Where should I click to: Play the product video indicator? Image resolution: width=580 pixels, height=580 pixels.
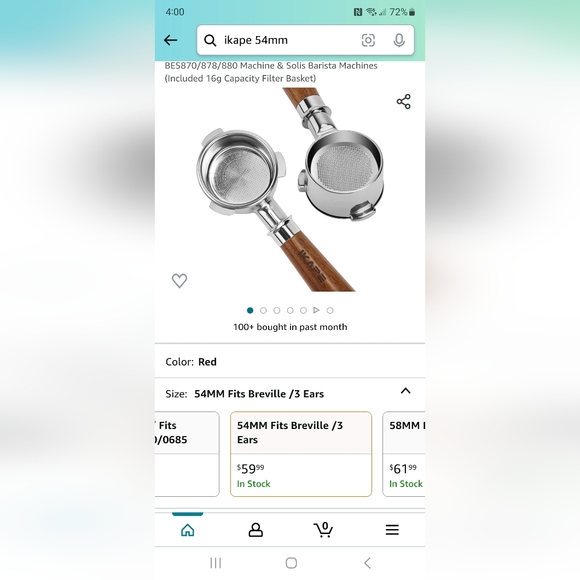pyautogui.click(x=316, y=310)
